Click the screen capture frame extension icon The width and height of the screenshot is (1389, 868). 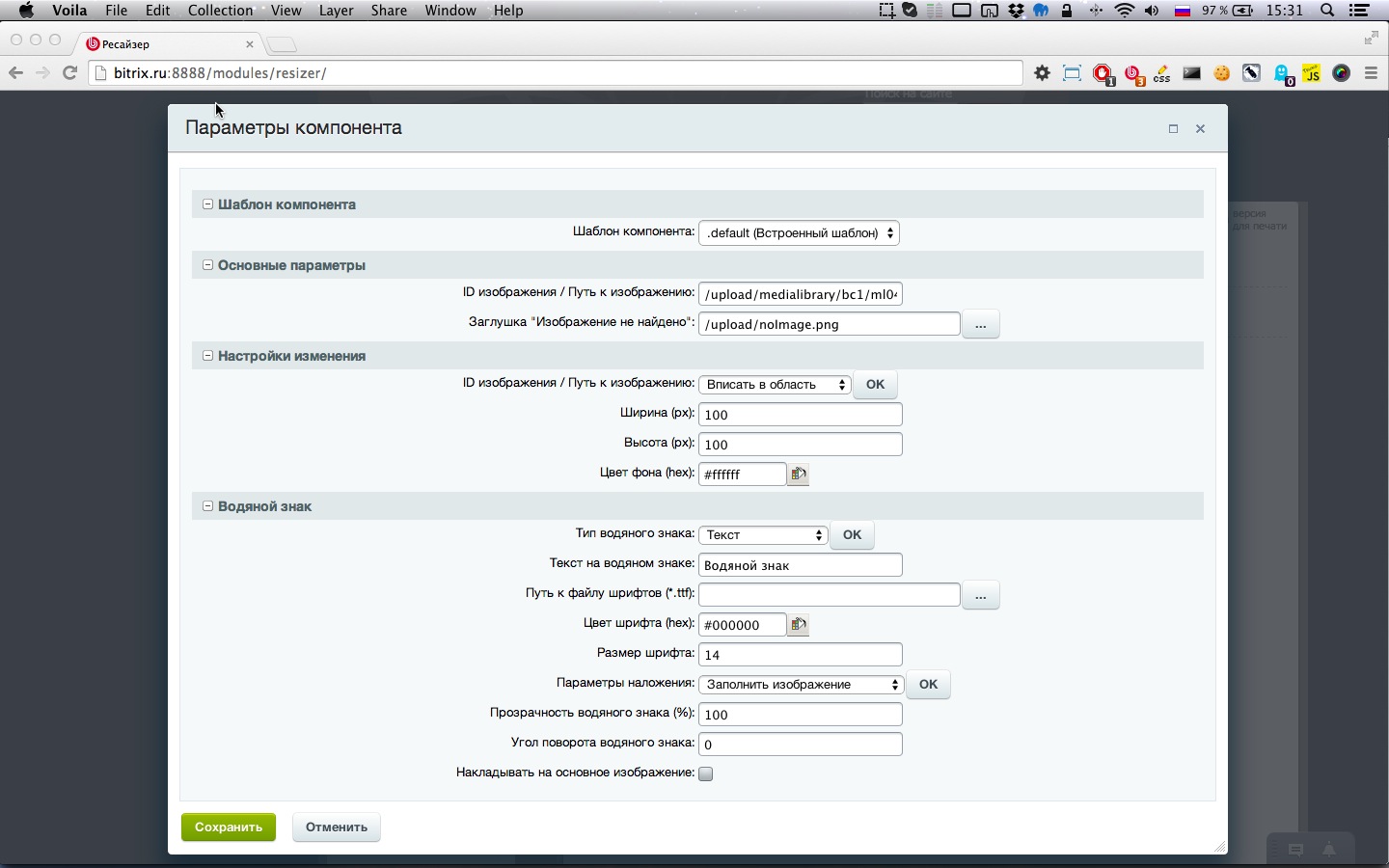click(1072, 73)
